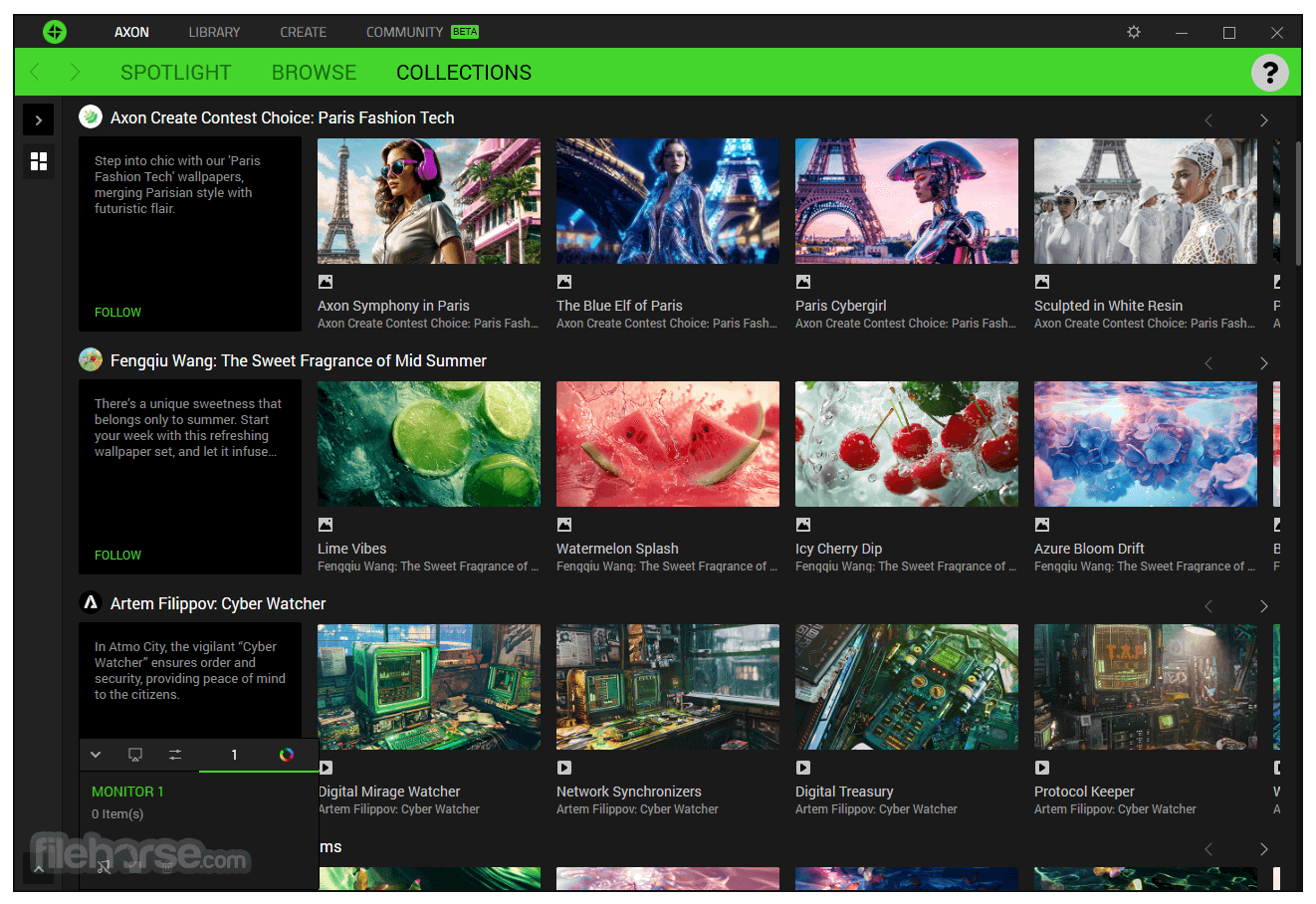Screen dimensions: 1316x904
Task: Click the image type icon under Icy Cherry Dip
Action: coord(803,525)
